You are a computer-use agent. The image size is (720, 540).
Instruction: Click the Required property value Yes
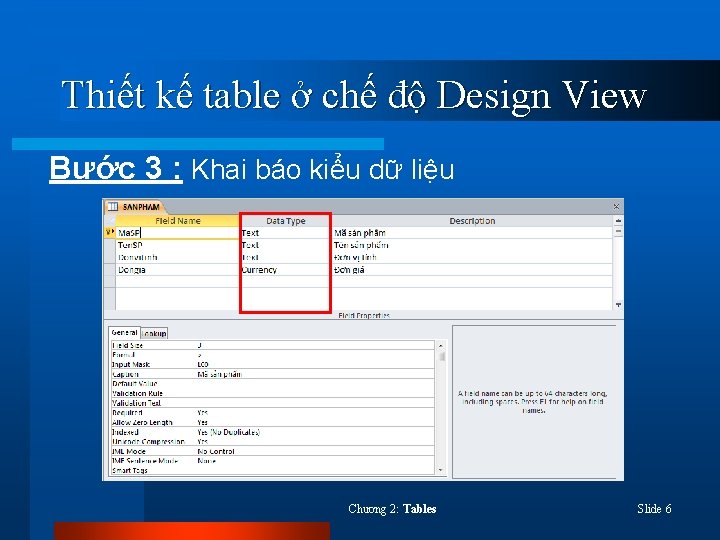[x=315, y=413]
